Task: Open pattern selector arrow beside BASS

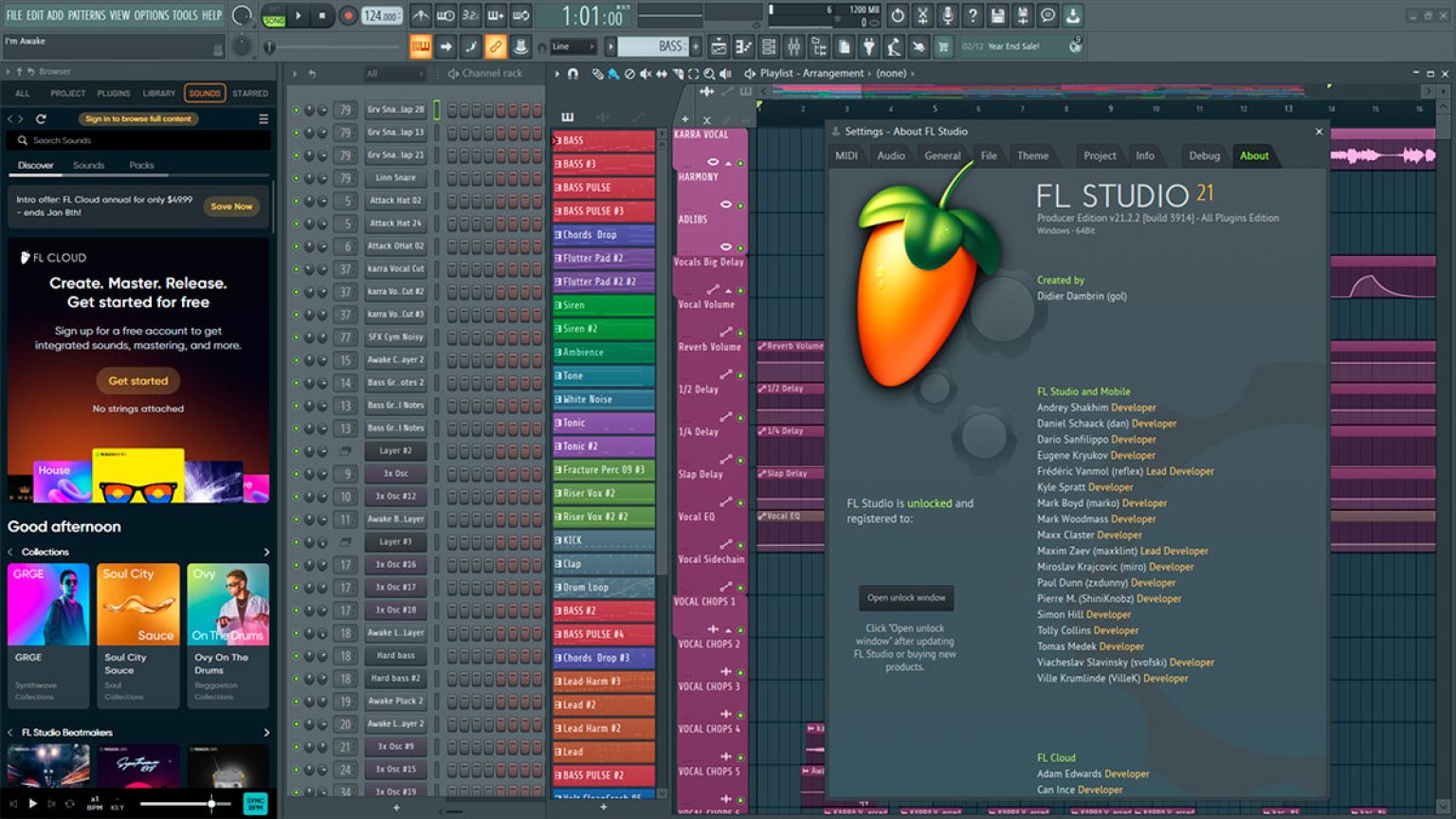Action: click(610, 45)
